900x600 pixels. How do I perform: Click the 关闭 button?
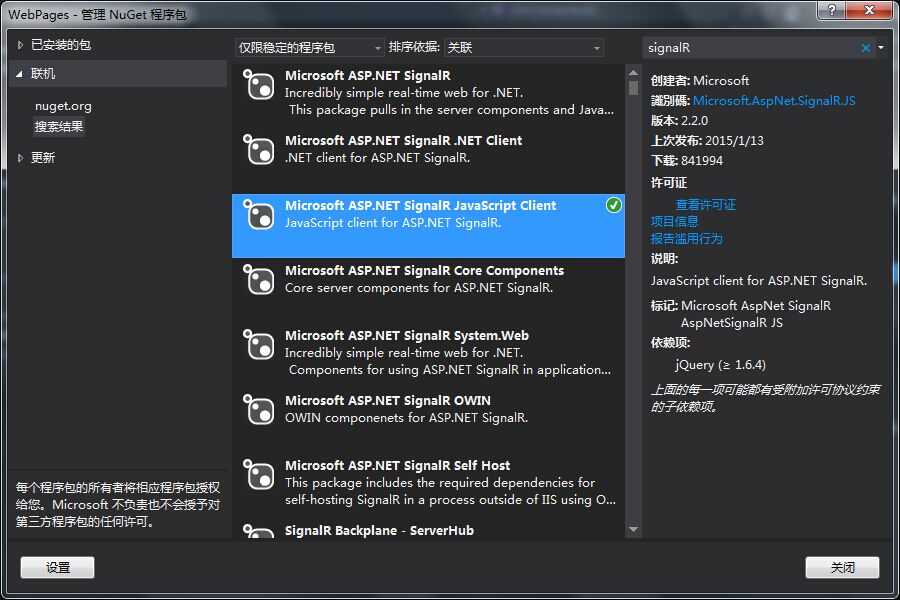(x=842, y=567)
